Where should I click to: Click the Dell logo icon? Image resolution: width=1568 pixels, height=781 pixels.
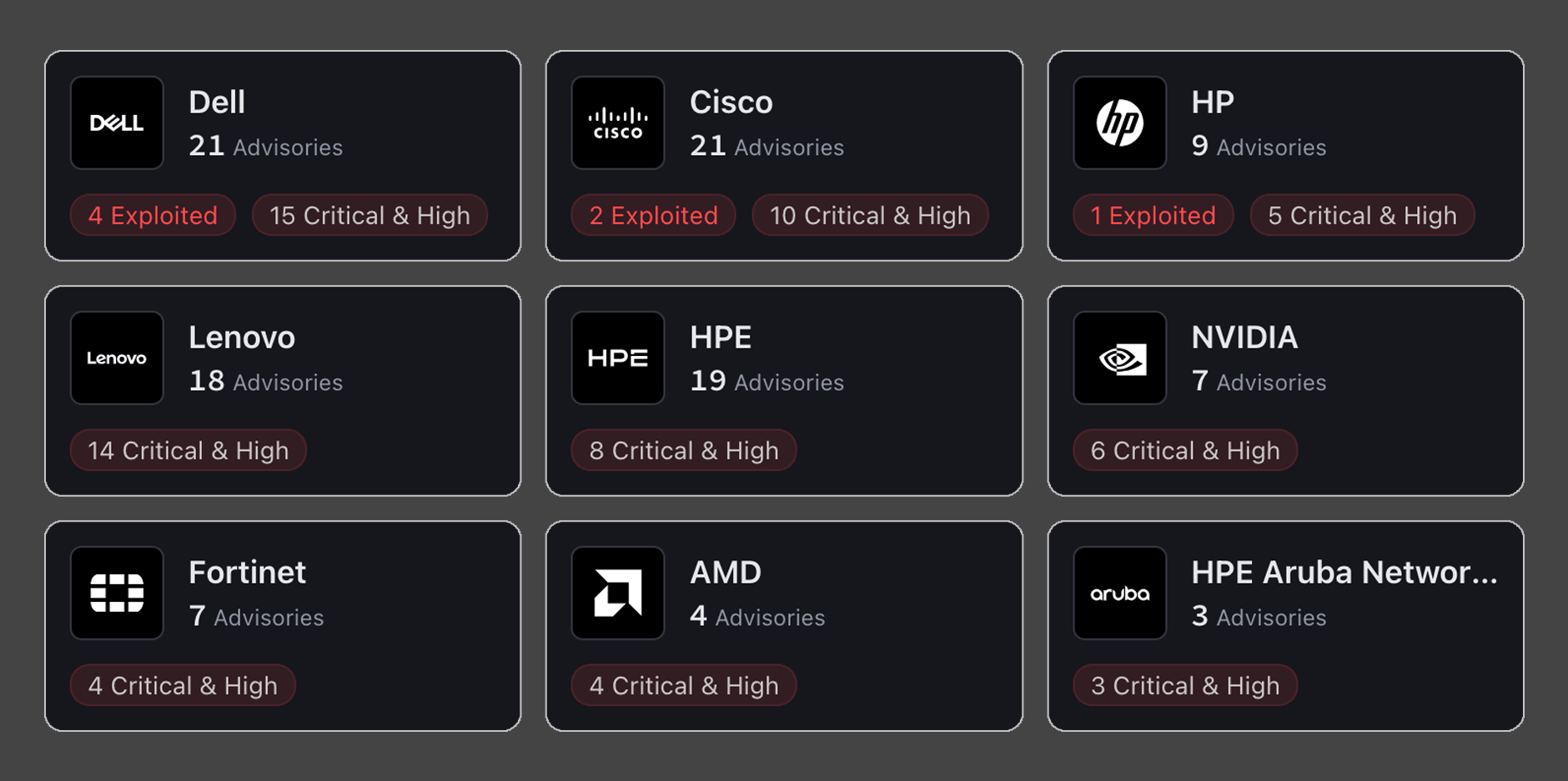(117, 123)
